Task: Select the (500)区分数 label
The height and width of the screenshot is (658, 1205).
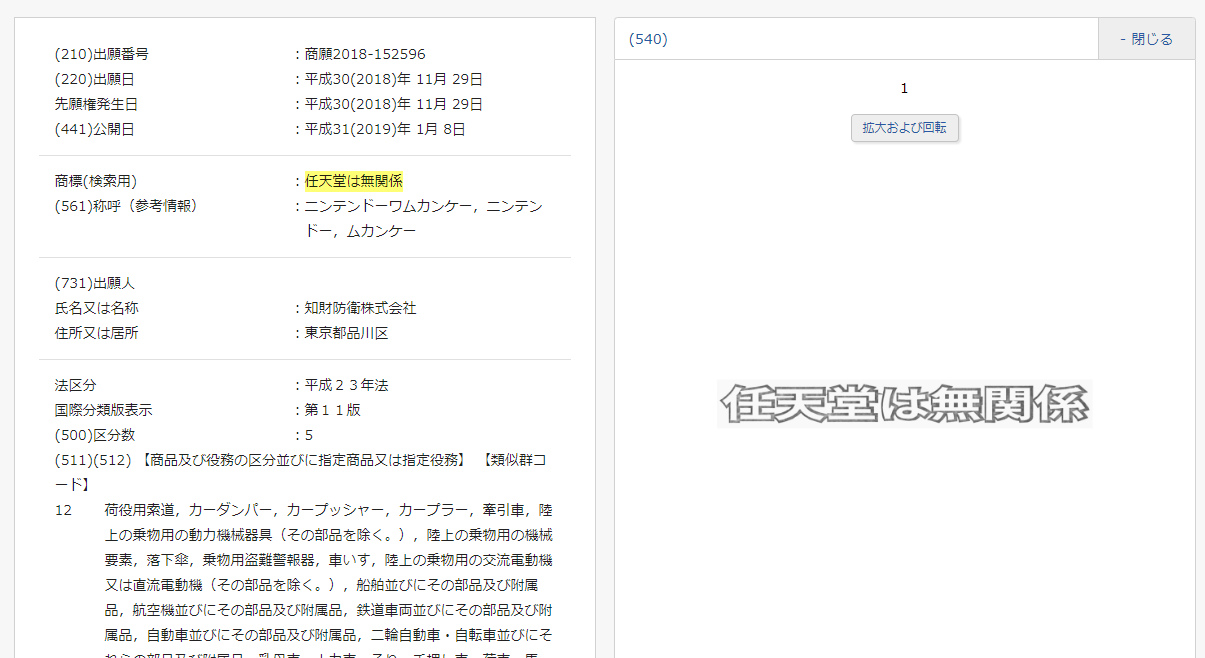Action: [x=95, y=435]
